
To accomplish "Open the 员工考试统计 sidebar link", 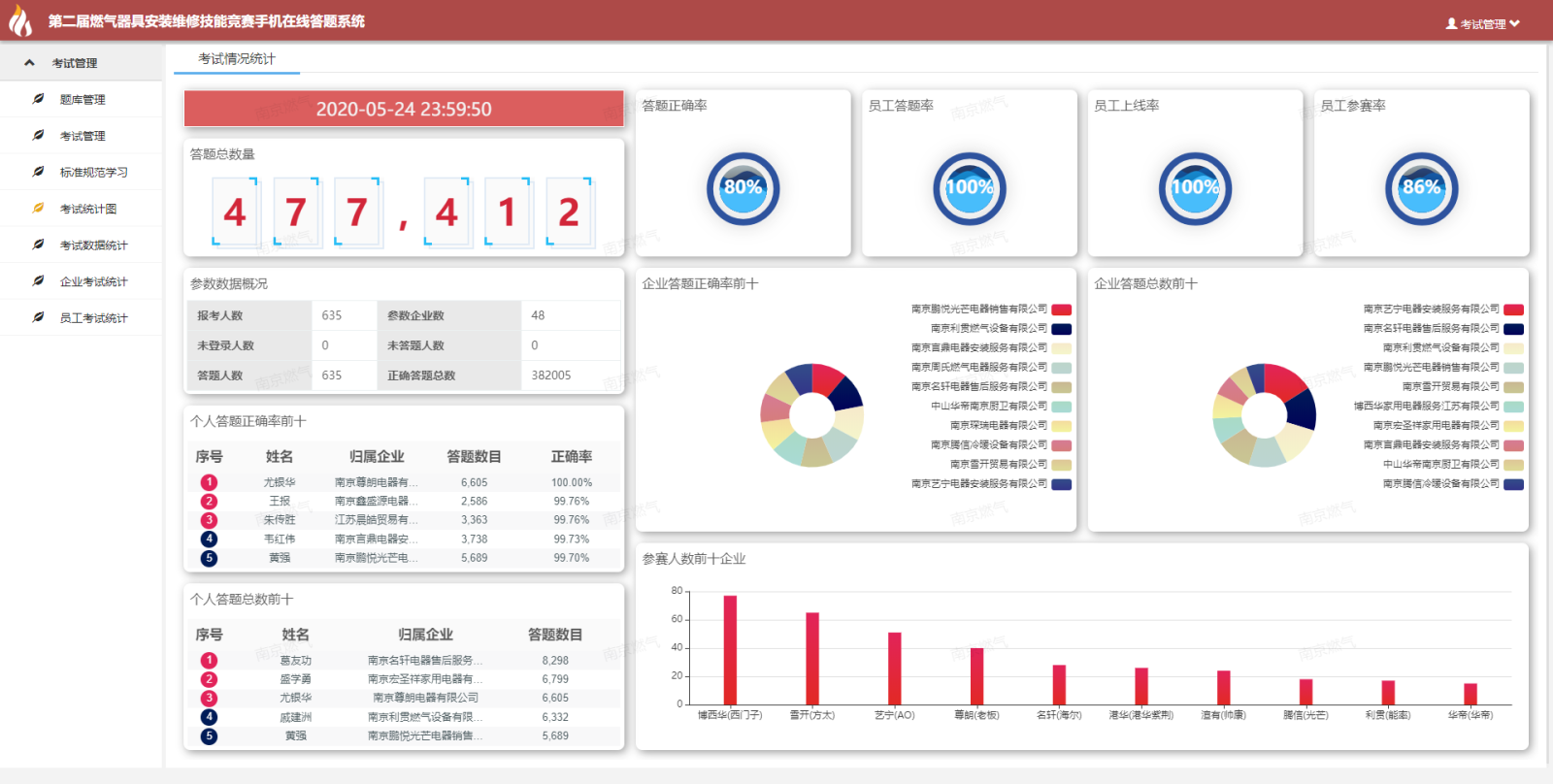I will tap(93, 317).
